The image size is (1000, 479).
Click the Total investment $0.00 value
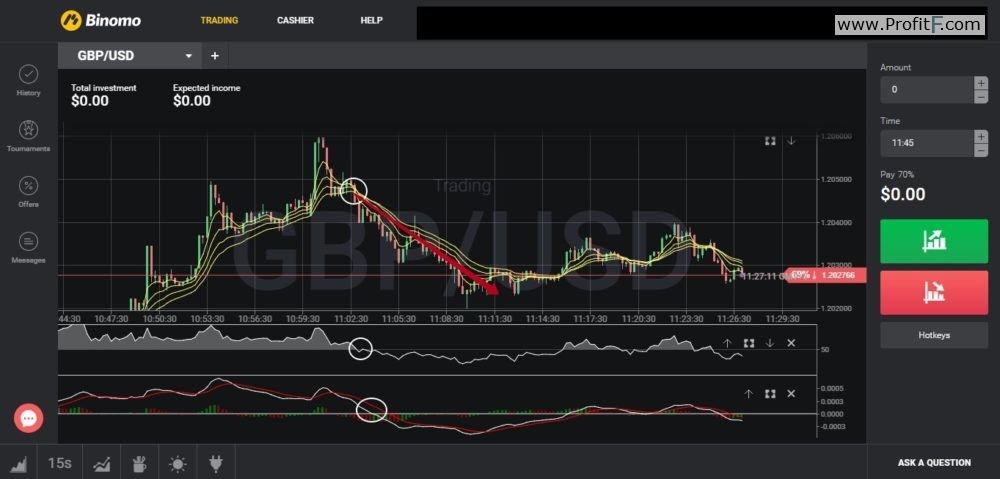coord(90,101)
